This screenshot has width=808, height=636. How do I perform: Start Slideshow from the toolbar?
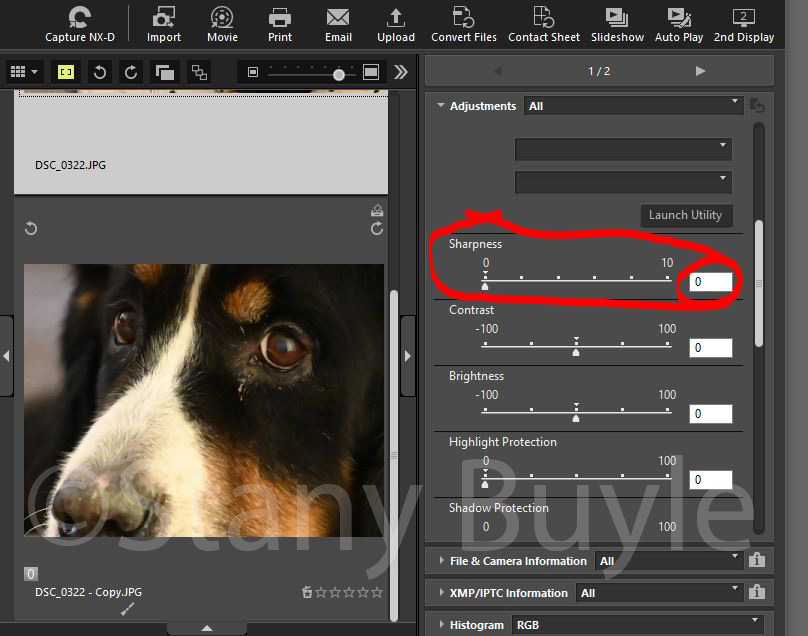[x=617, y=24]
